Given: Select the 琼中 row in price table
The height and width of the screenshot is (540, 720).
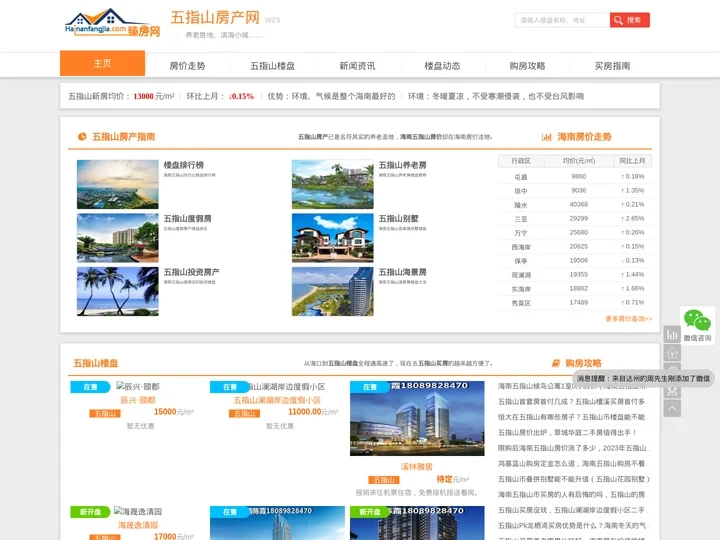Looking at the screenshot, I should pyautogui.click(x=574, y=191).
